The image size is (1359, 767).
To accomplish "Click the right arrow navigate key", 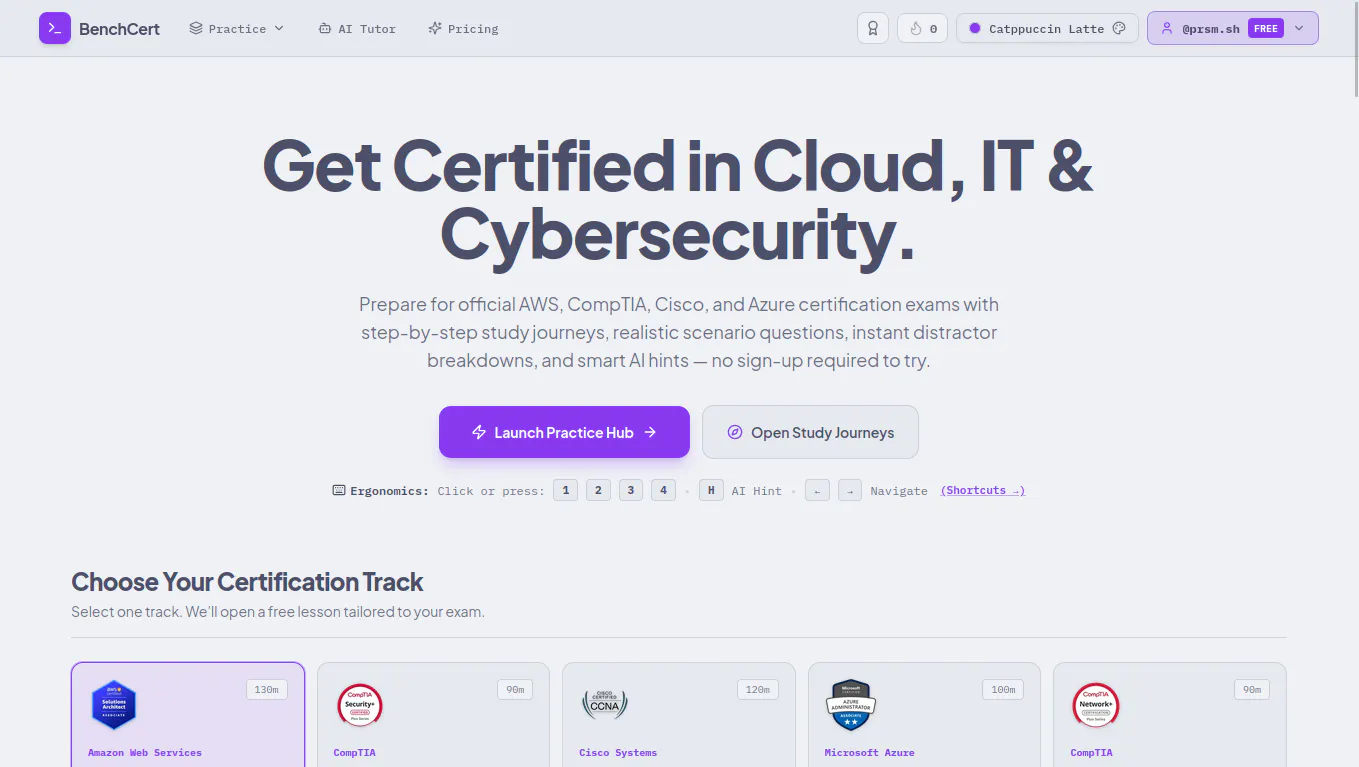I will (x=849, y=490).
